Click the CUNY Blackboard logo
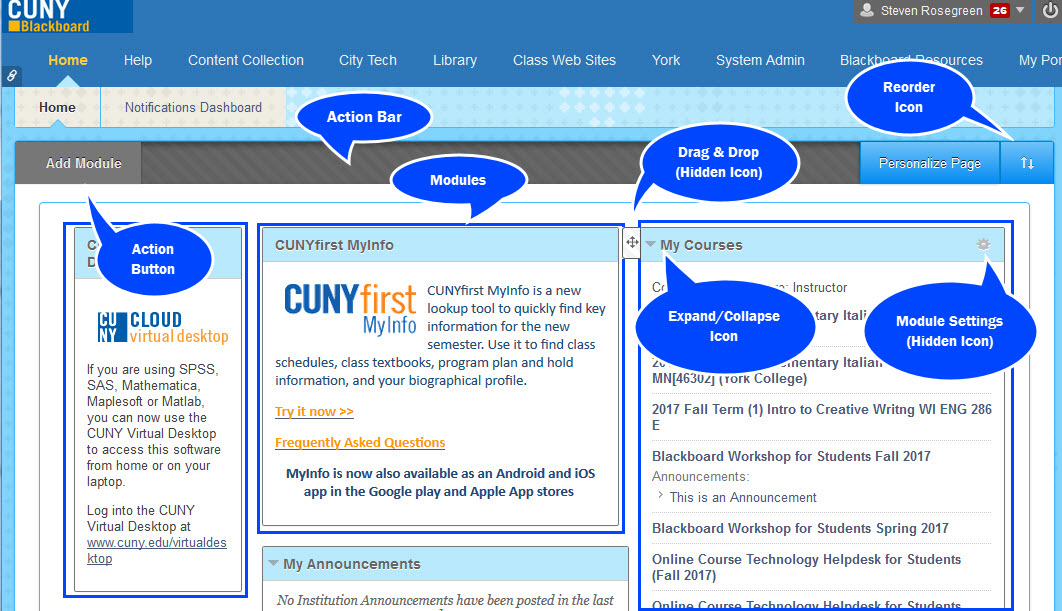The width and height of the screenshot is (1062, 611). coord(66,16)
